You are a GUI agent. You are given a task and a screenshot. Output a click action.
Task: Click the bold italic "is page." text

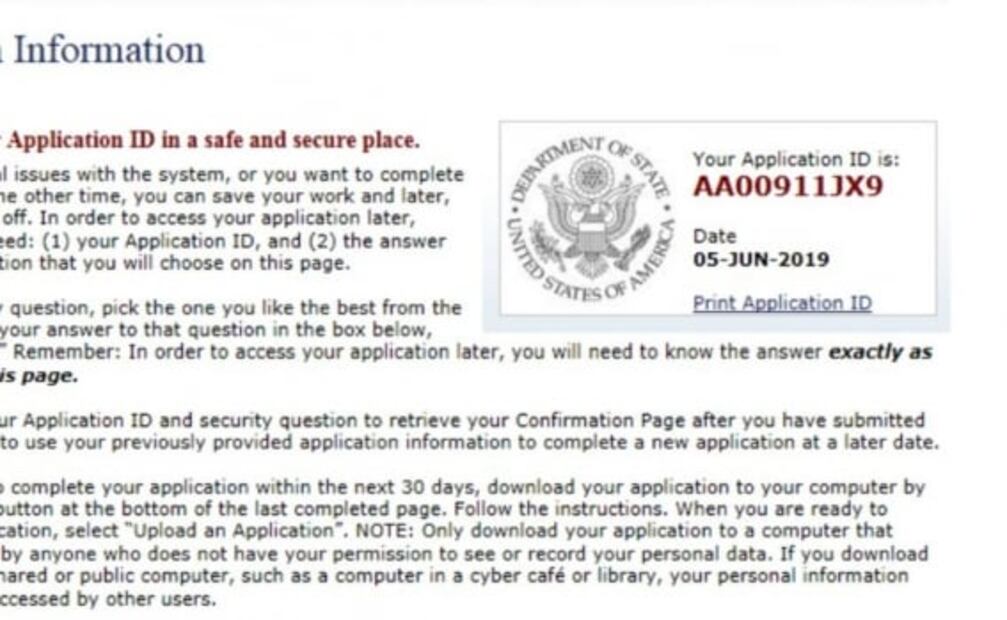(x=40, y=376)
